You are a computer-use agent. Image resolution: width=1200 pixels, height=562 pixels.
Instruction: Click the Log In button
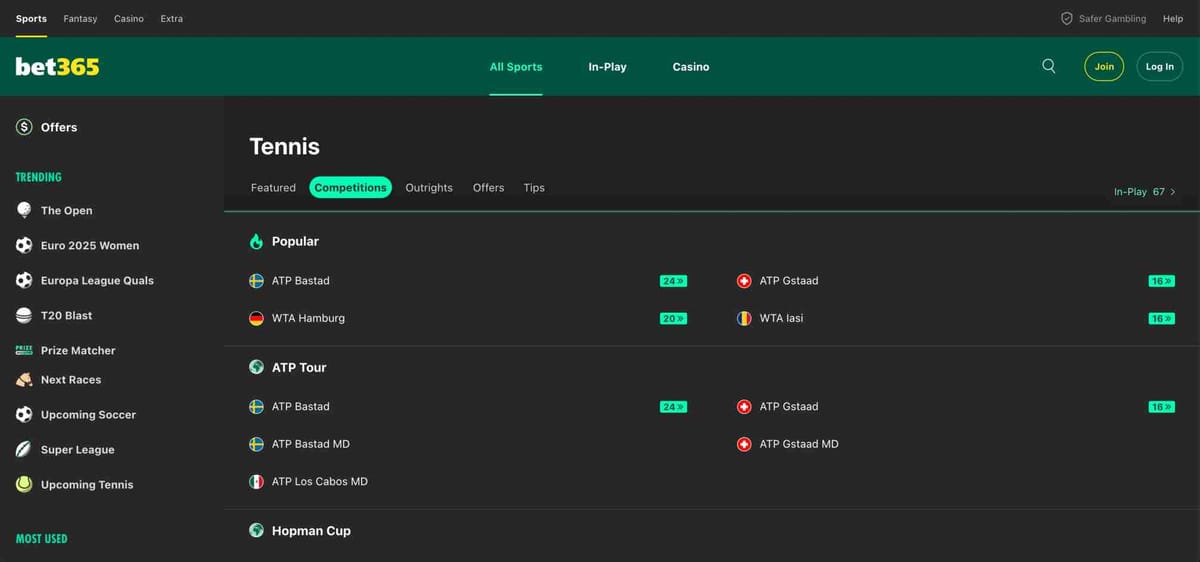click(x=1160, y=66)
